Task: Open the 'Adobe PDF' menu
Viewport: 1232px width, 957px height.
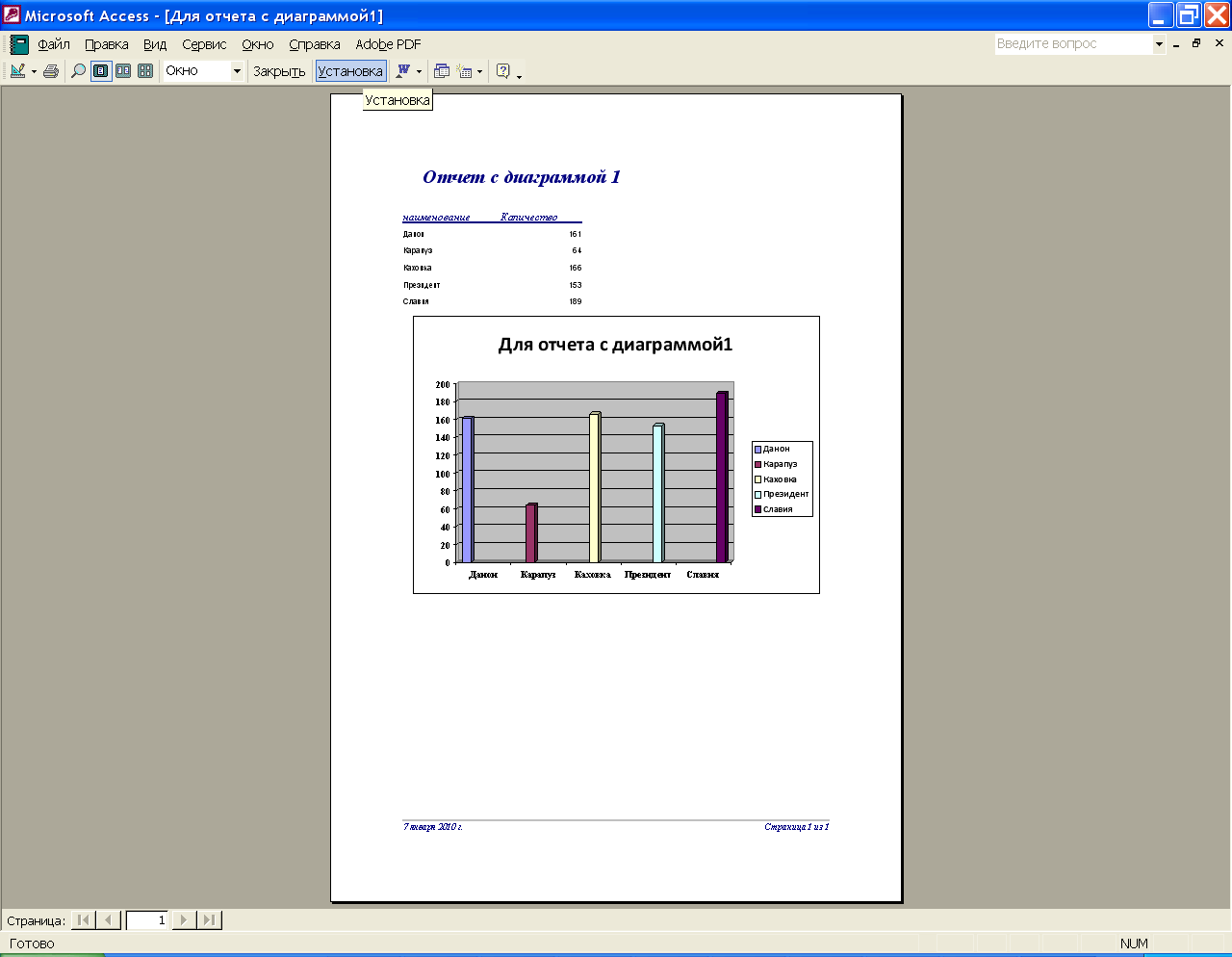Action: (388, 44)
